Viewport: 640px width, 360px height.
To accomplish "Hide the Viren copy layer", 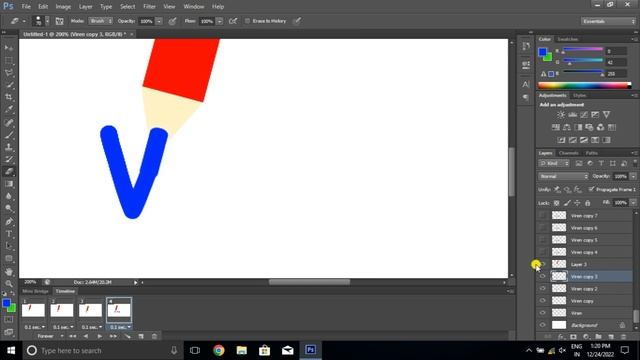I will [542, 300].
